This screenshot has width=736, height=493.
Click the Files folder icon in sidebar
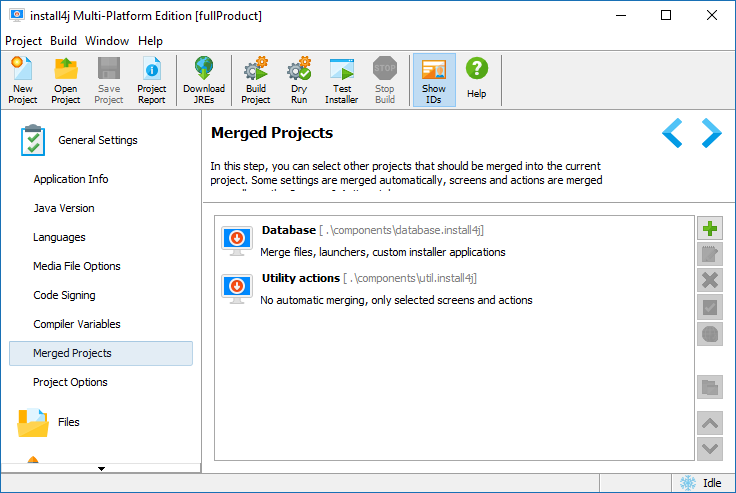pos(33,423)
